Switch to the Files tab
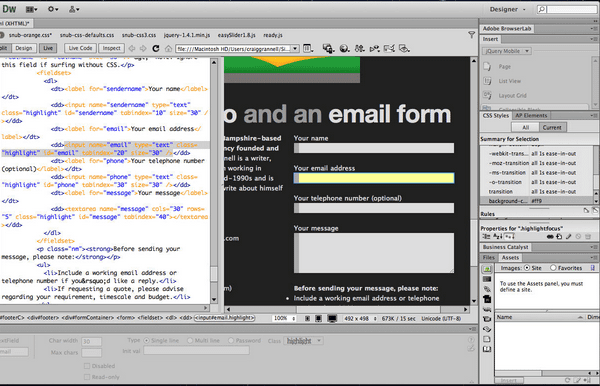 pyautogui.click(x=488, y=257)
